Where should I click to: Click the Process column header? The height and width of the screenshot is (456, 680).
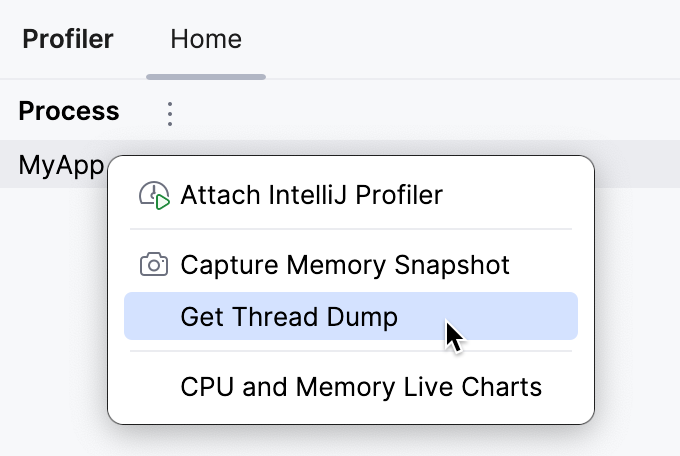coord(69,111)
